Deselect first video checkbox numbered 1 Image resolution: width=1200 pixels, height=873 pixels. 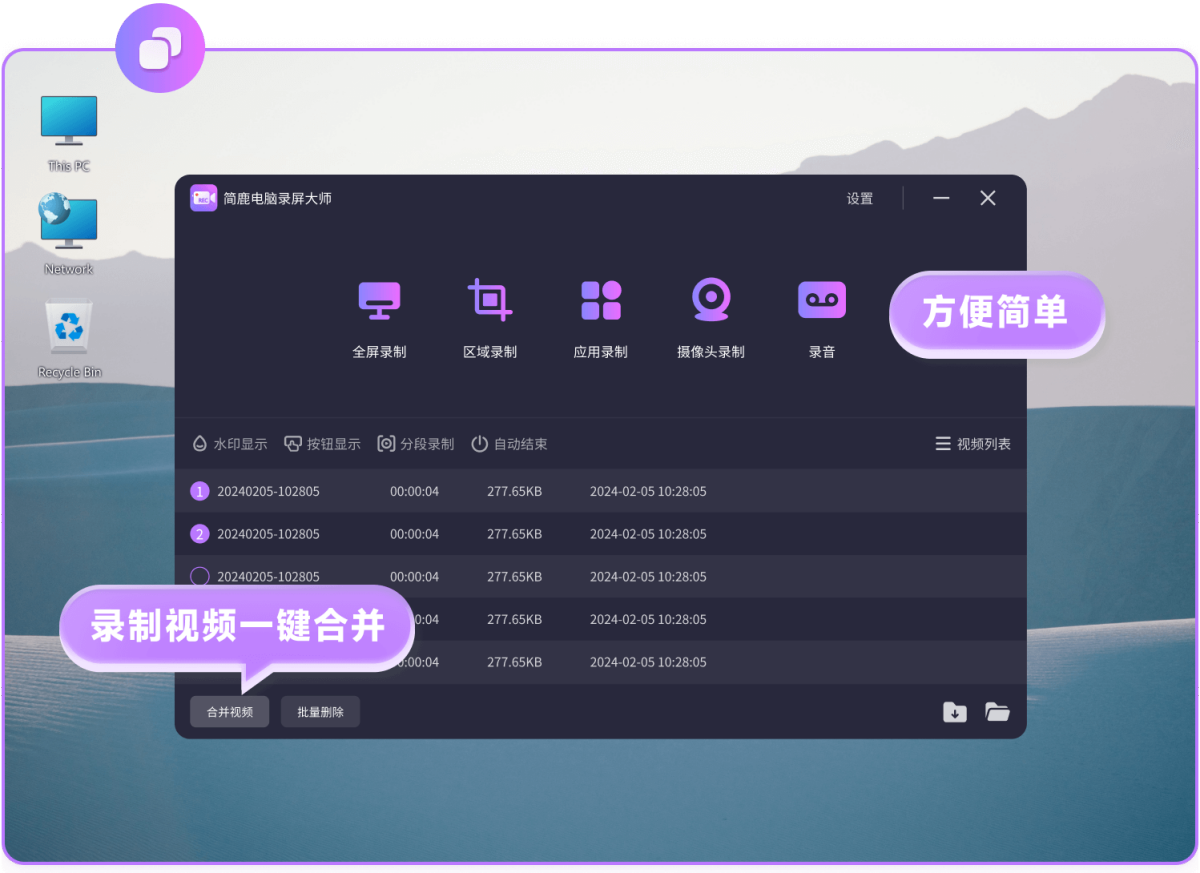tap(200, 491)
